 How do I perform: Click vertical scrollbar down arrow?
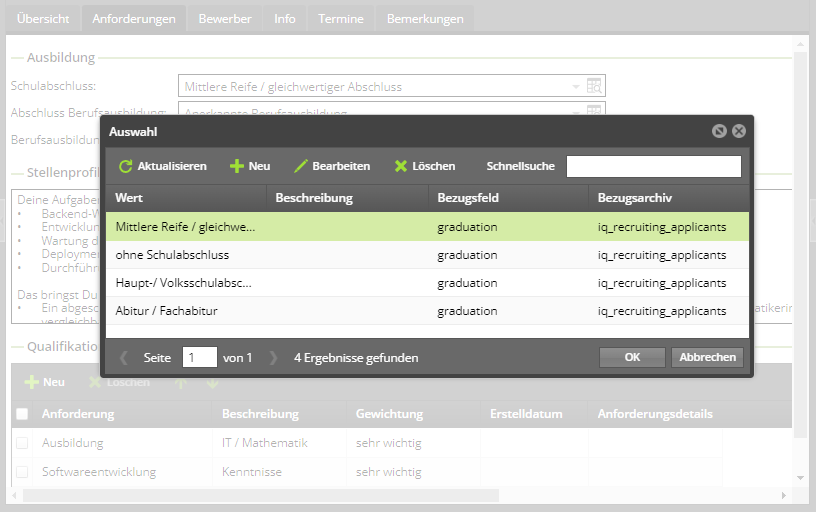800,478
